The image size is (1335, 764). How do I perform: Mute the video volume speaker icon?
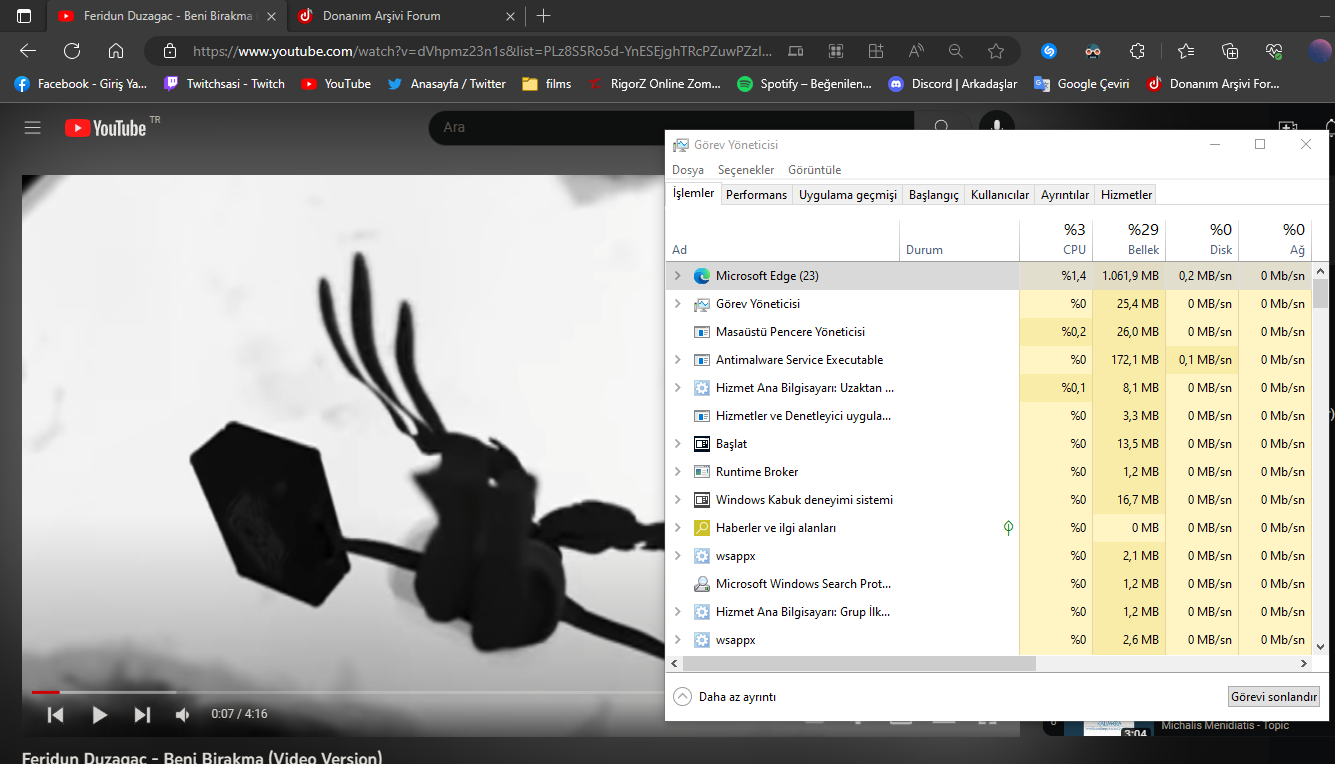point(183,714)
